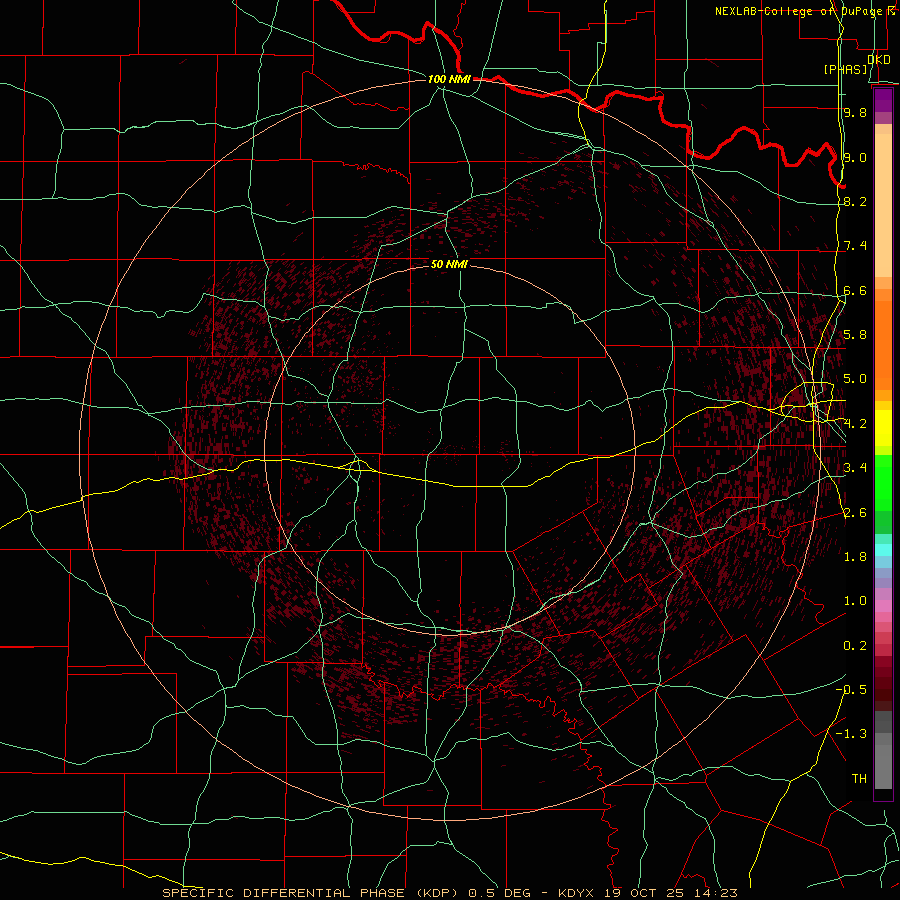Click the '9.0' scale value
Image resolution: width=900 pixels, height=900 pixels.
tap(855, 157)
